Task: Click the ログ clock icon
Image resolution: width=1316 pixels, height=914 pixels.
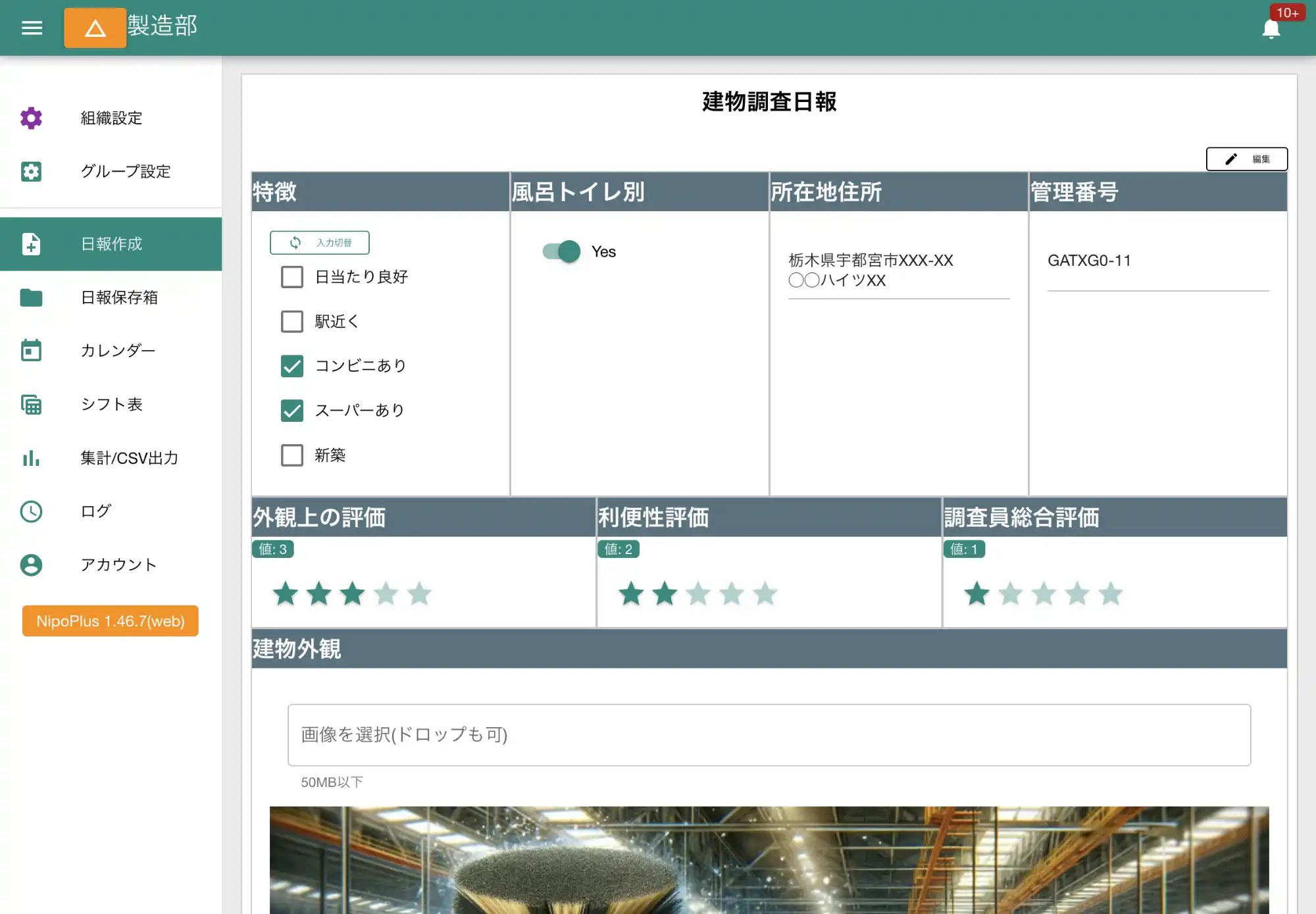Action: 31,511
